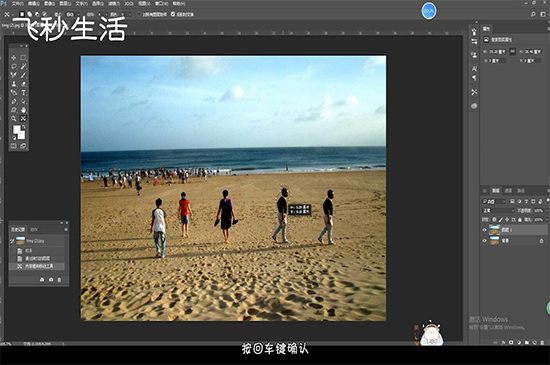The height and width of the screenshot is (365, 550).
Task: Swap foreground and background colors
Action: pyautogui.click(x=24, y=127)
